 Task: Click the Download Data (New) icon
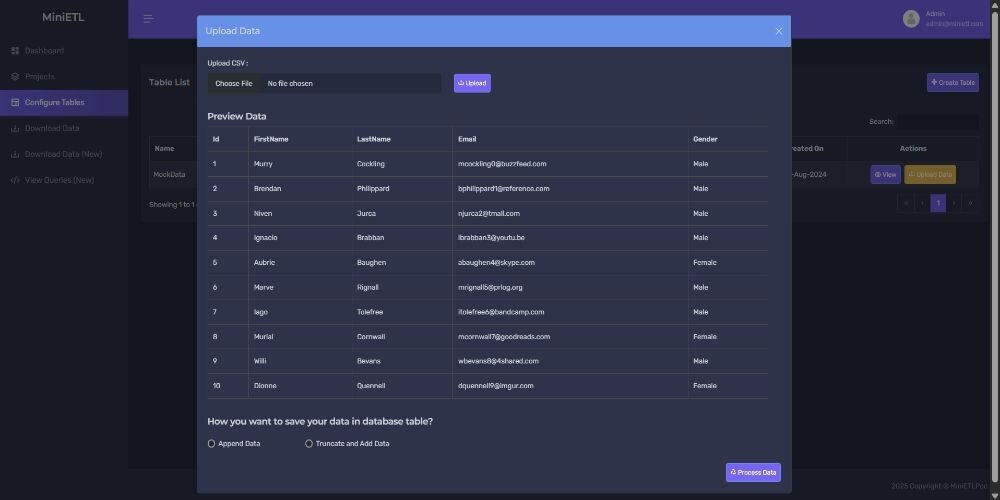15,155
